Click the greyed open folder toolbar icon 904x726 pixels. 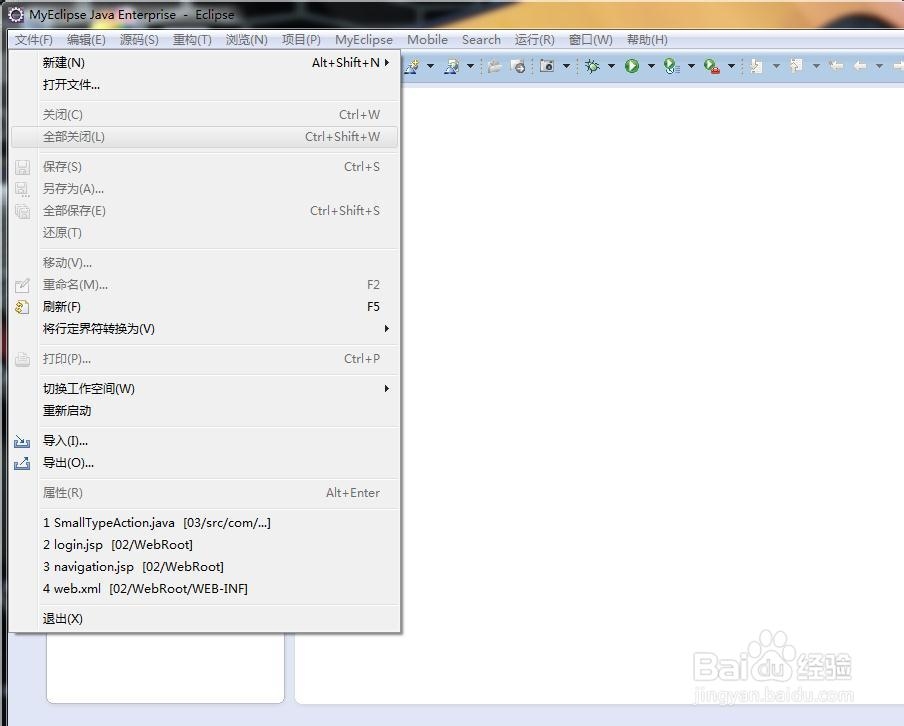click(x=494, y=66)
